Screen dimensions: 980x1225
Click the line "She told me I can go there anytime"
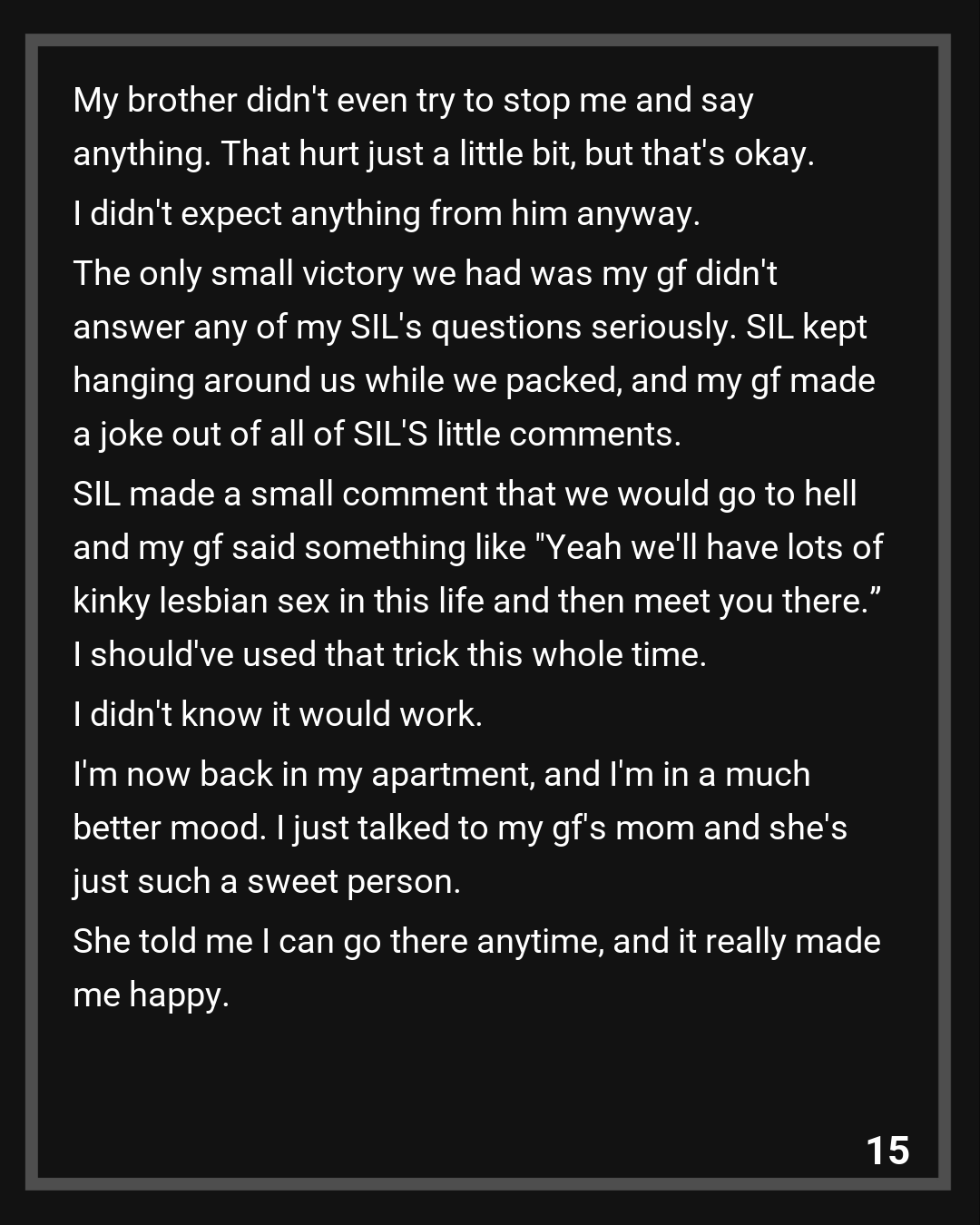pyautogui.click(x=476, y=941)
